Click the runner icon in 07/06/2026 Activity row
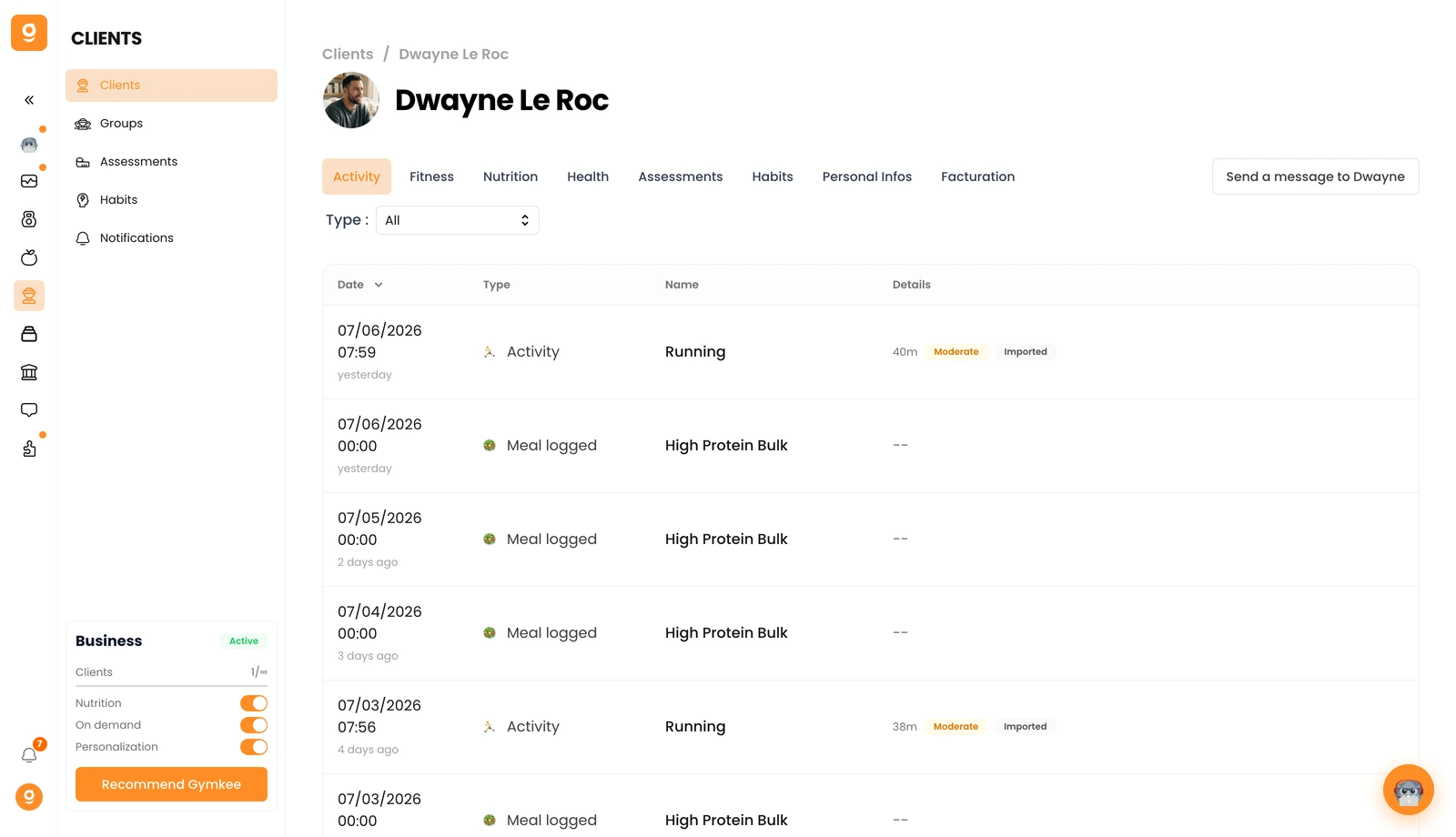Screen dimensions: 1456x837 coord(490,352)
